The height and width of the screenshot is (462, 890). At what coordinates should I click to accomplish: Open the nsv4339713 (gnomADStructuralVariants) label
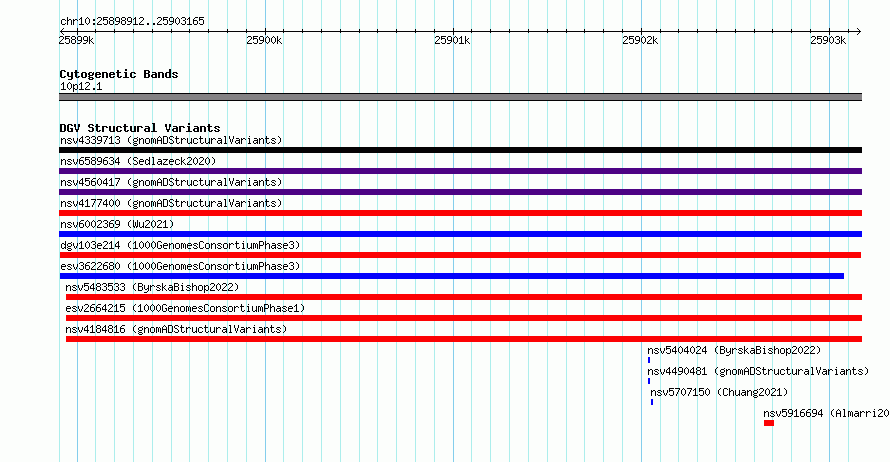point(171,140)
